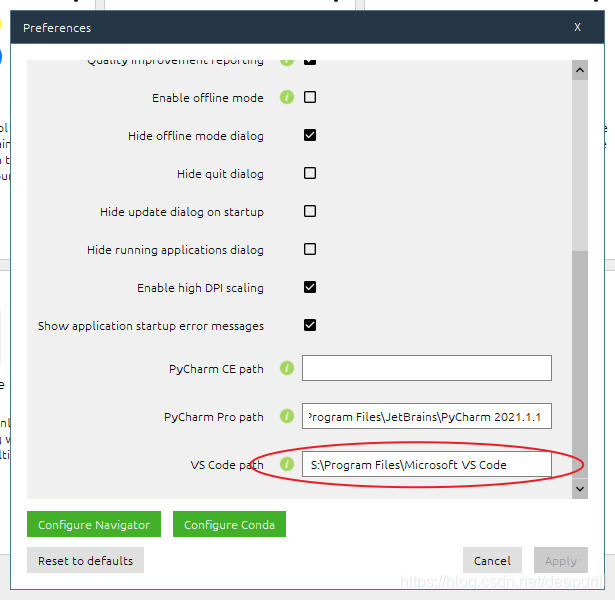Click info icon beside PyCharm CE path
The height and width of the screenshot is (600, 615).
[287, 368]
